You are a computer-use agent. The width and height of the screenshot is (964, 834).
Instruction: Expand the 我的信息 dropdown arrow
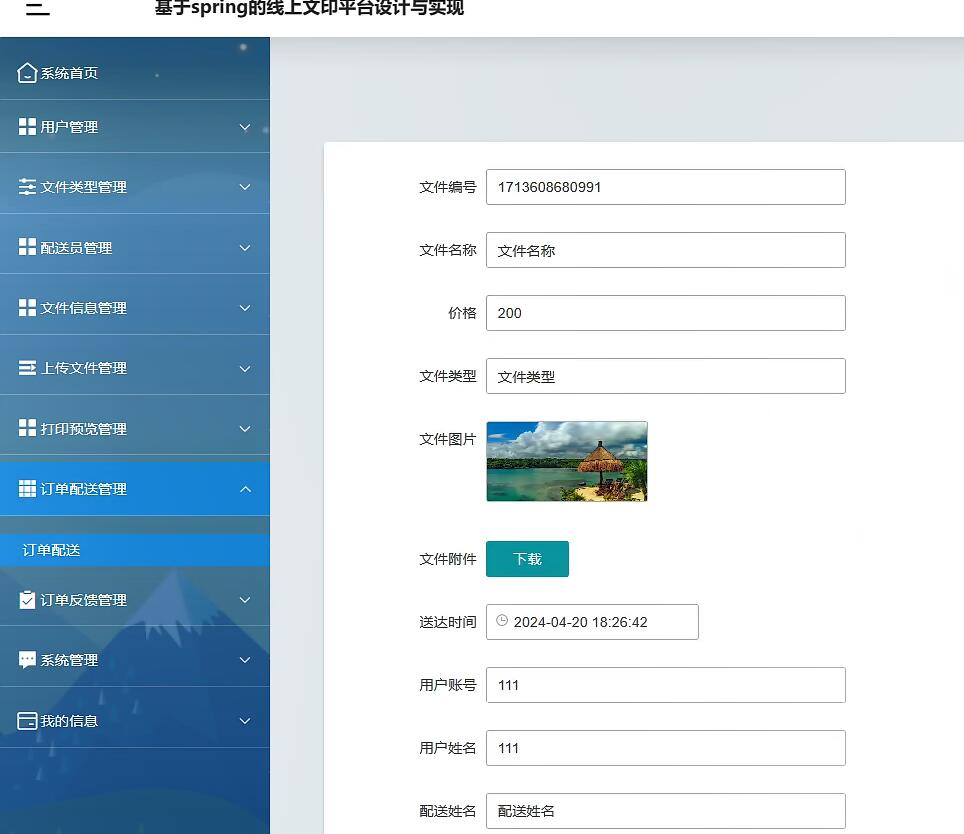tap(245, 720)
